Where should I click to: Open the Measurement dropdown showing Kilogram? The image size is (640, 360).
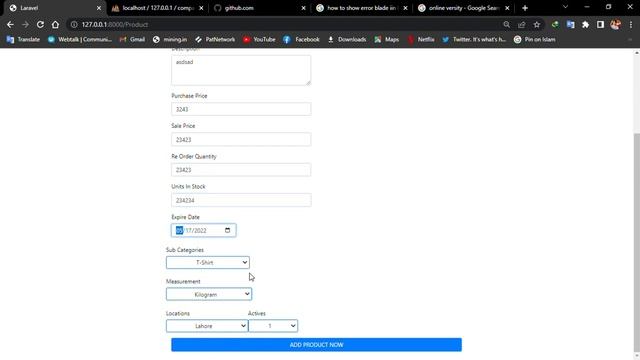[x=209, y=294]
